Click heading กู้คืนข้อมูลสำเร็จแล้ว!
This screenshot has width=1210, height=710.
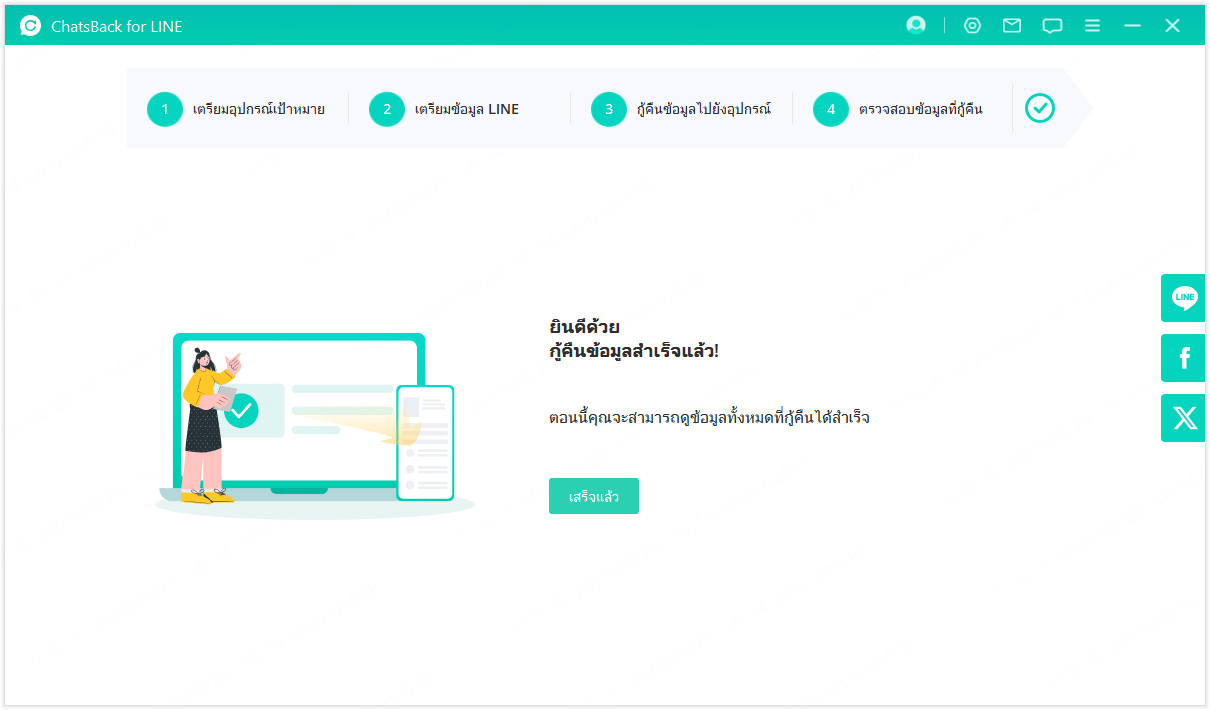pos(634,352)
